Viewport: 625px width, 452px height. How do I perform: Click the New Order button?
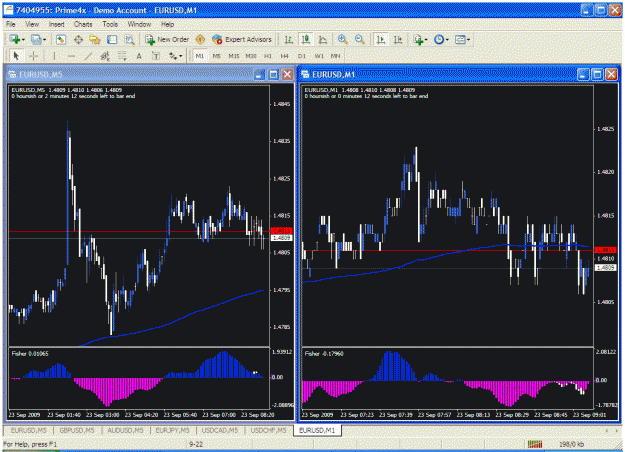pos(167,39)
